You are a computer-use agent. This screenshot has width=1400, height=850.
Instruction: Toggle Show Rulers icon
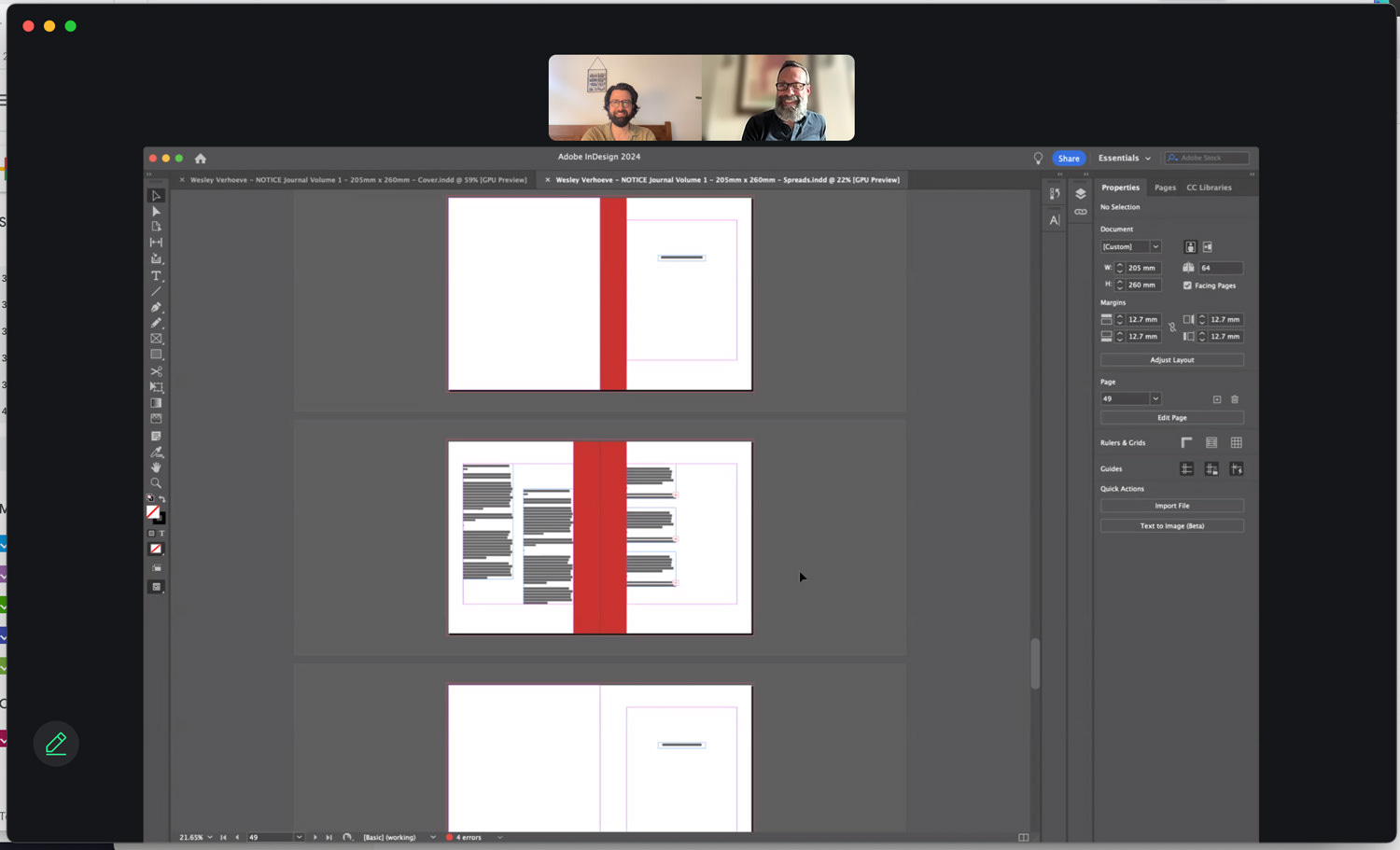1186,443
